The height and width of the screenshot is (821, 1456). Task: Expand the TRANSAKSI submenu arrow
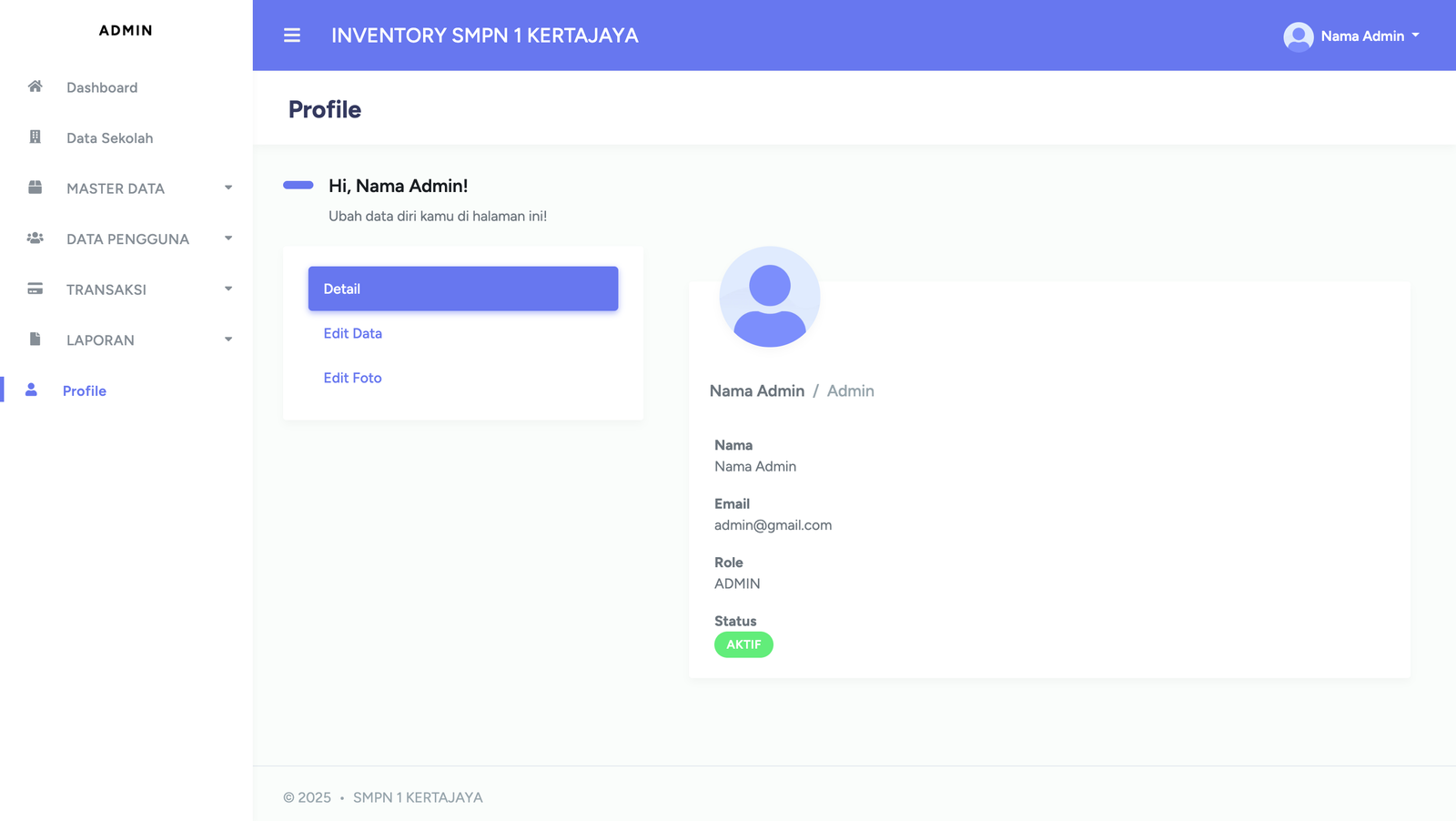coord(228,289)
